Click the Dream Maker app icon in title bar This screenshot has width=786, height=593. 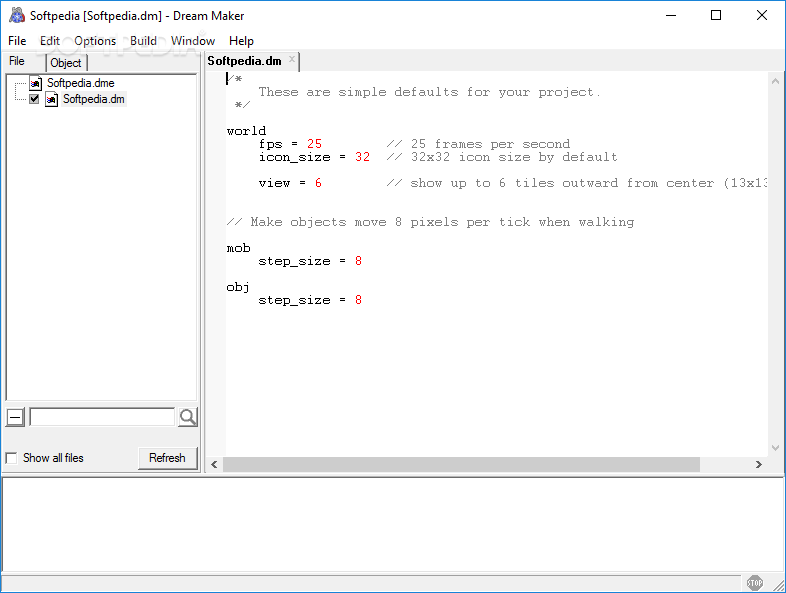tap(17, 16)
